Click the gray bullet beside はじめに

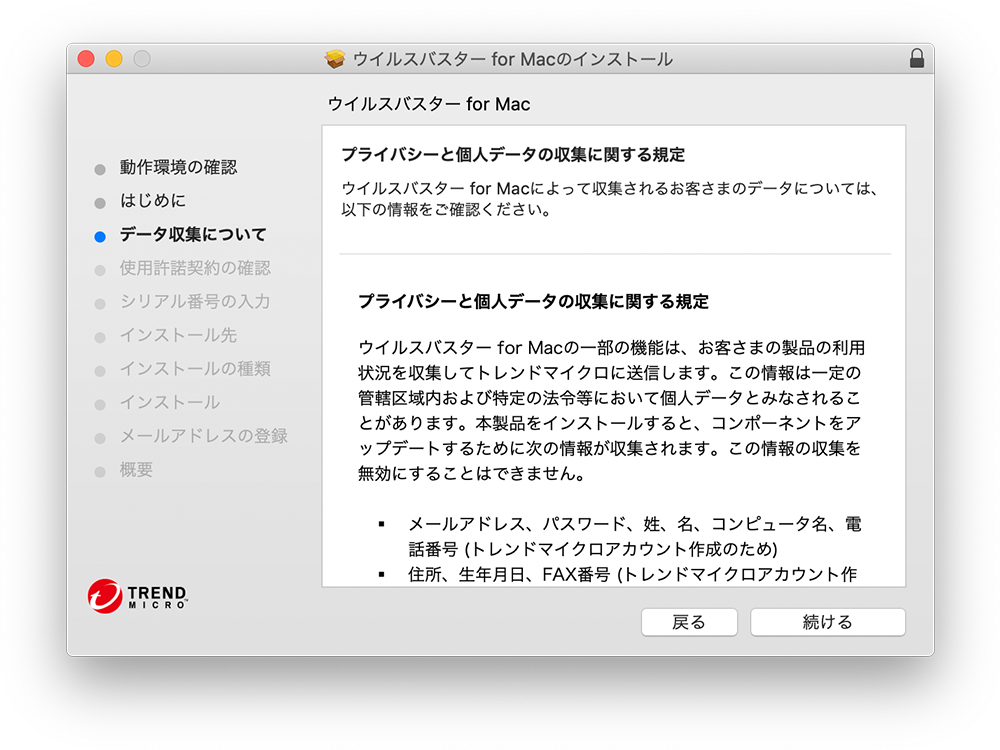pyautogui.click(x=99, y=203)
